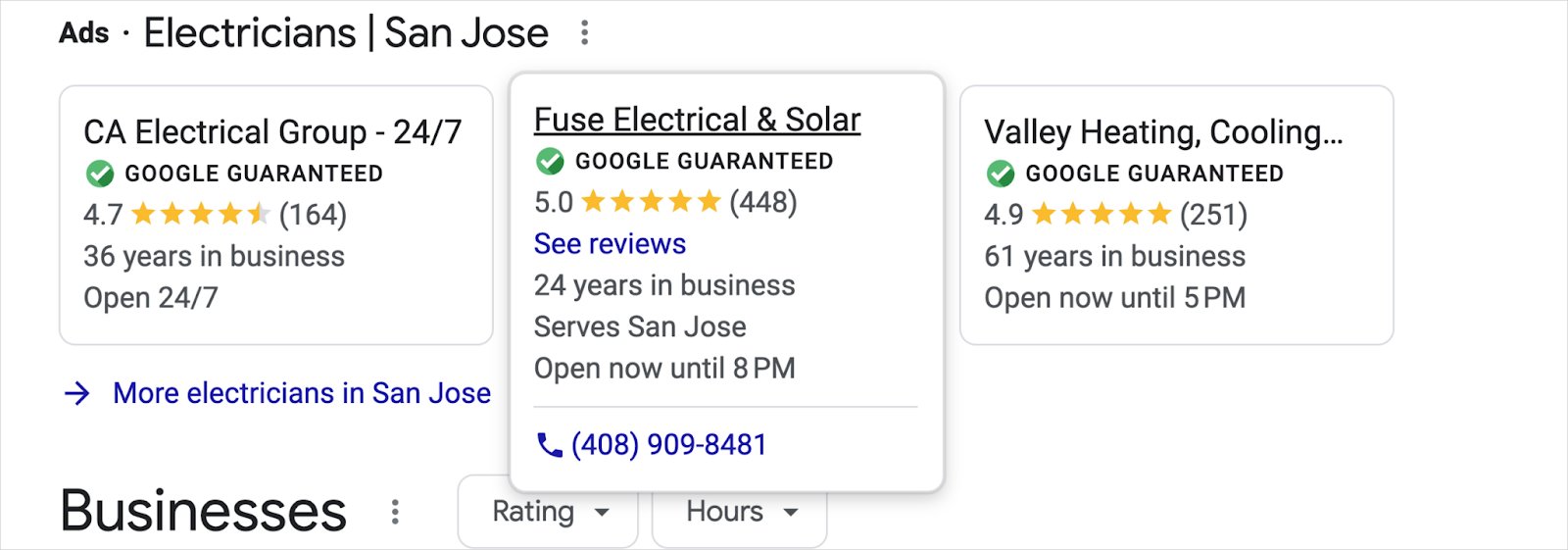Click the arrow icon beside More electricians
The height and width of the screenshot is (550, 1568).
tap(77, 394)
